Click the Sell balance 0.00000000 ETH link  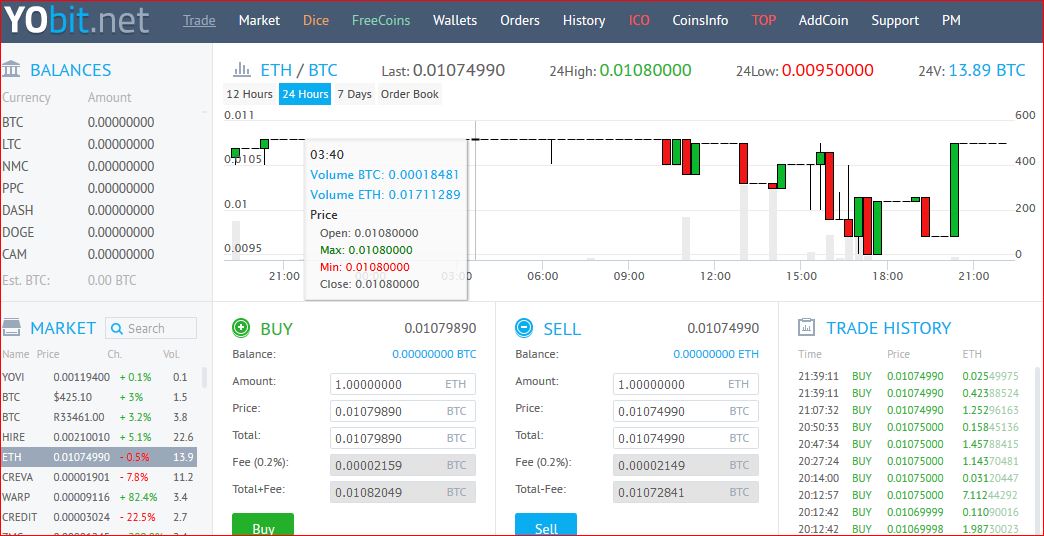click(716, 354)
